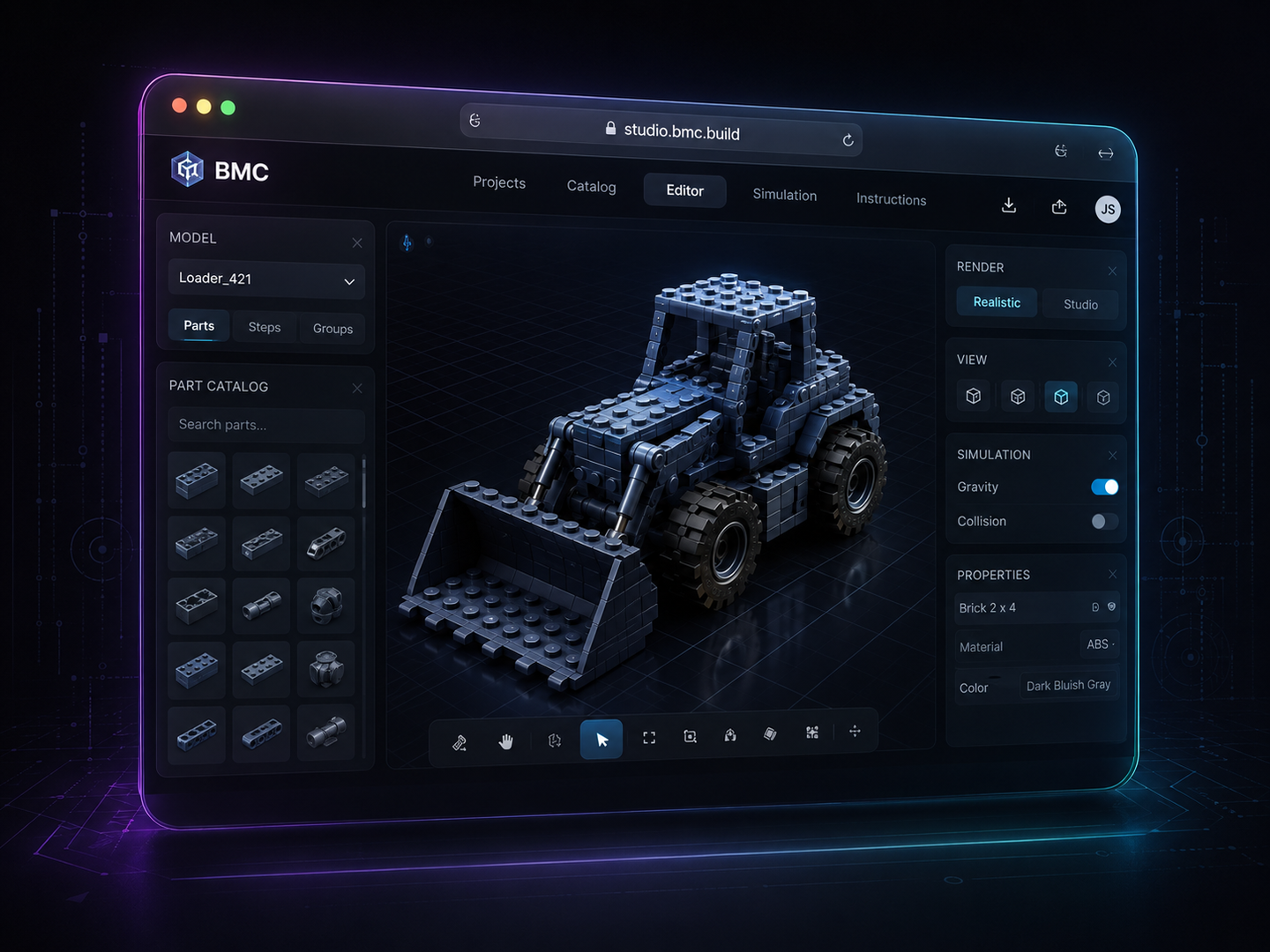1270x952 pixels.
Task: Collapse the MODEL panel with its X
Action: tap(357, 243)
